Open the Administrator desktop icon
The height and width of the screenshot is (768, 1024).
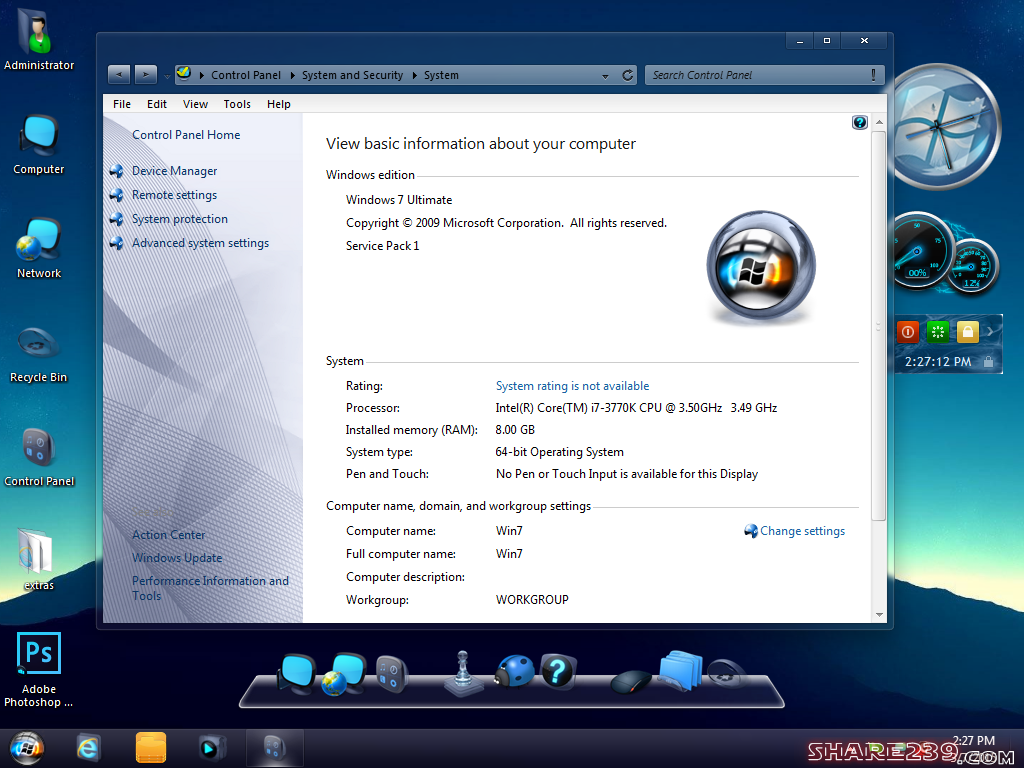click(x=39, y=39)
